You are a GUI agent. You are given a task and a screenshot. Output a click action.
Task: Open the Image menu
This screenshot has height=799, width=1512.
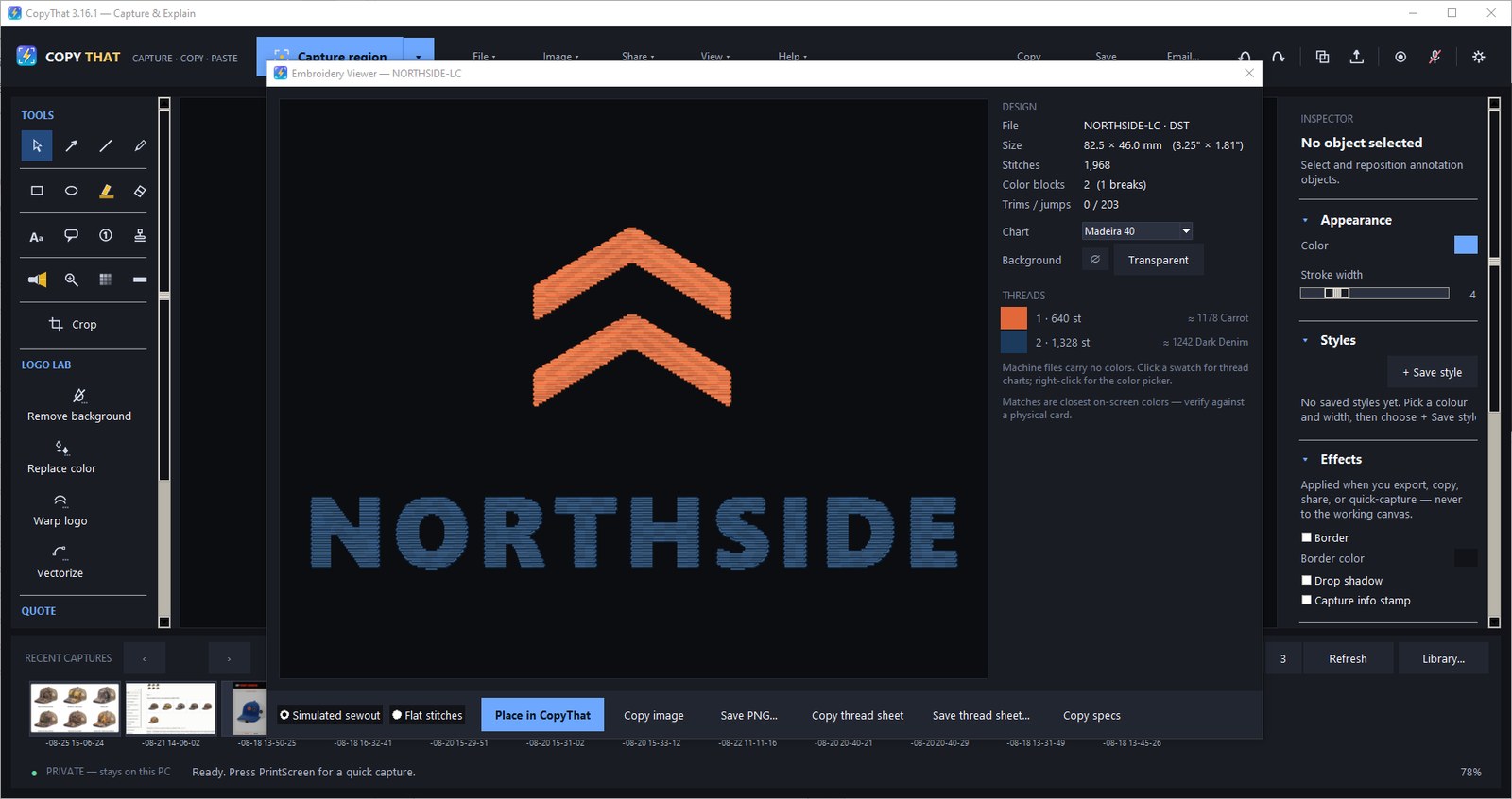point(560,57)
